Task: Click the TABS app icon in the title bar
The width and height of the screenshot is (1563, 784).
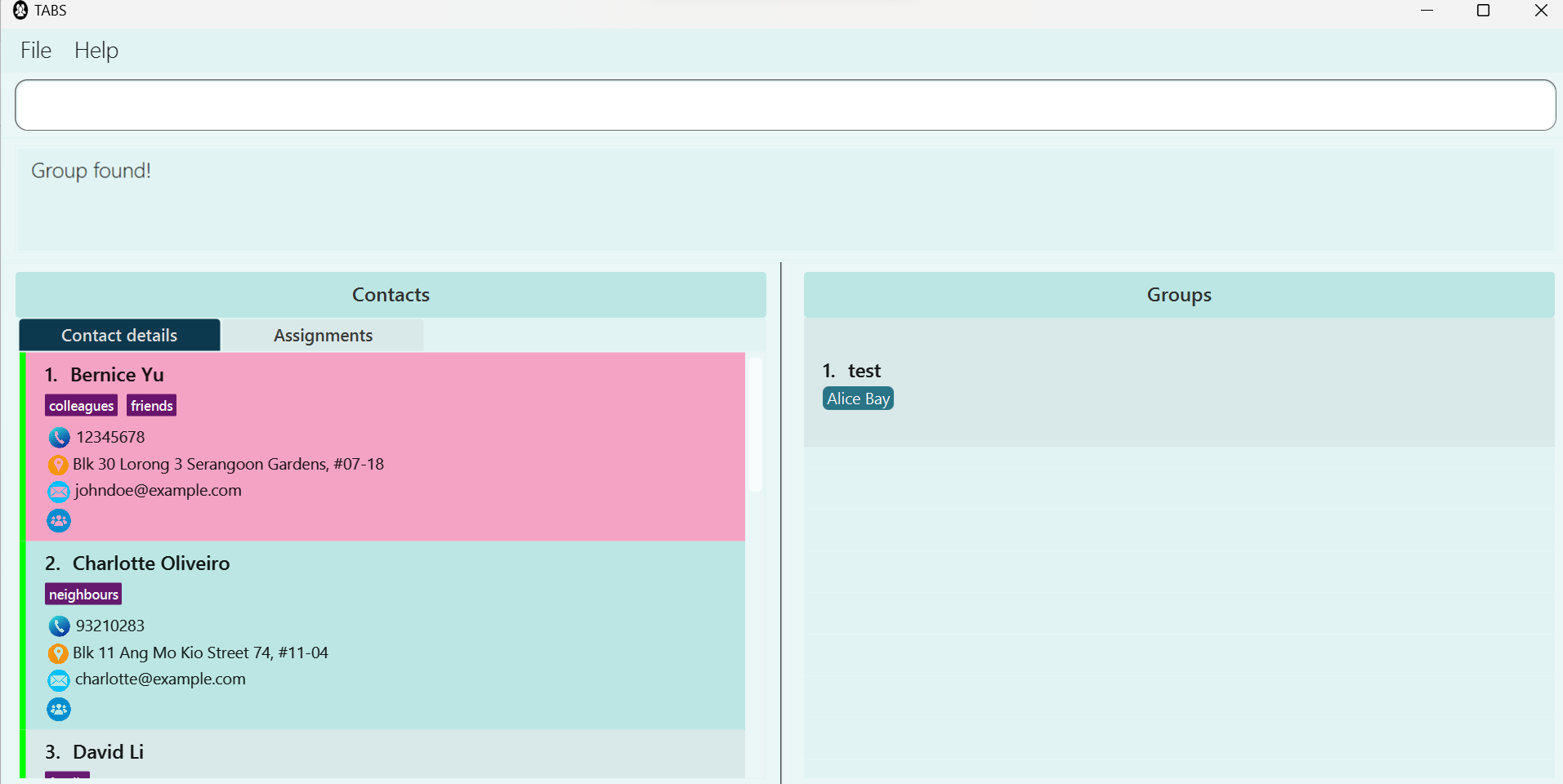Action: point(20,11)
